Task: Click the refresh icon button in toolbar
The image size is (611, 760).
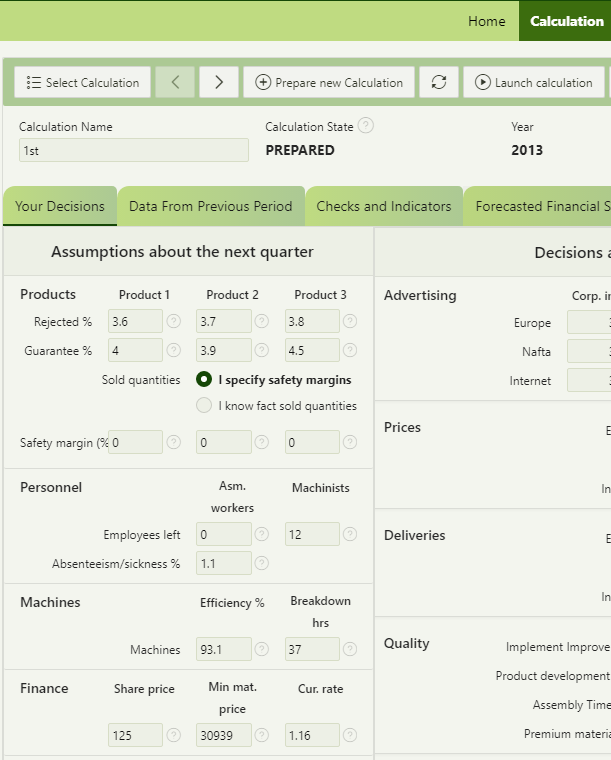Action: 439,82
